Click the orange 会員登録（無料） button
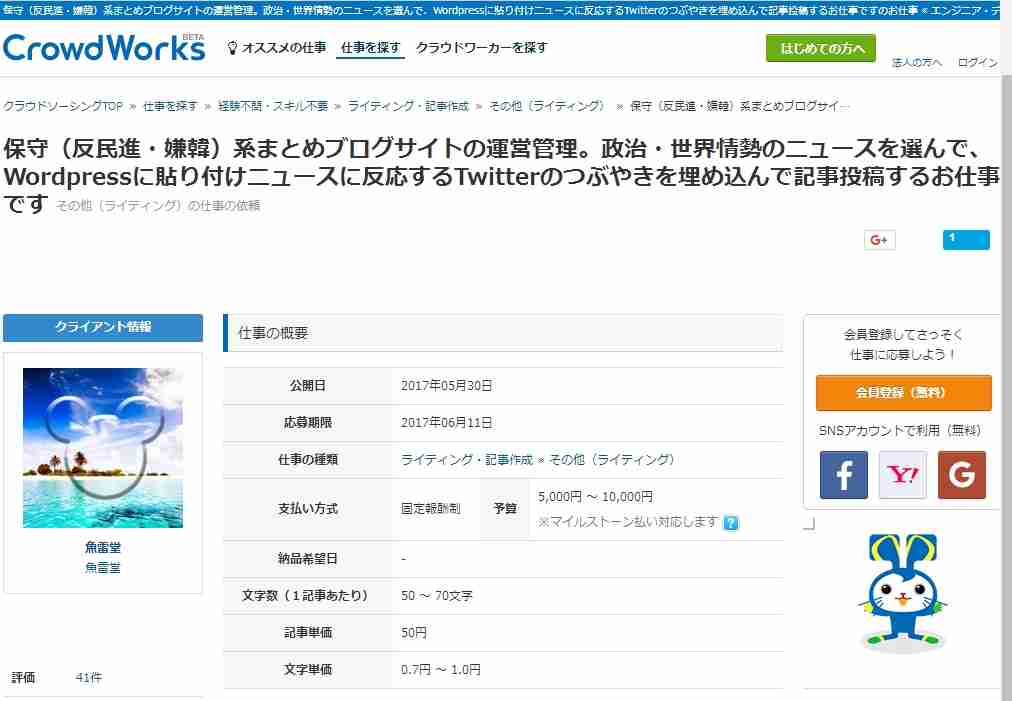This screenshot has height=701, width=1012. click(903, 393)
